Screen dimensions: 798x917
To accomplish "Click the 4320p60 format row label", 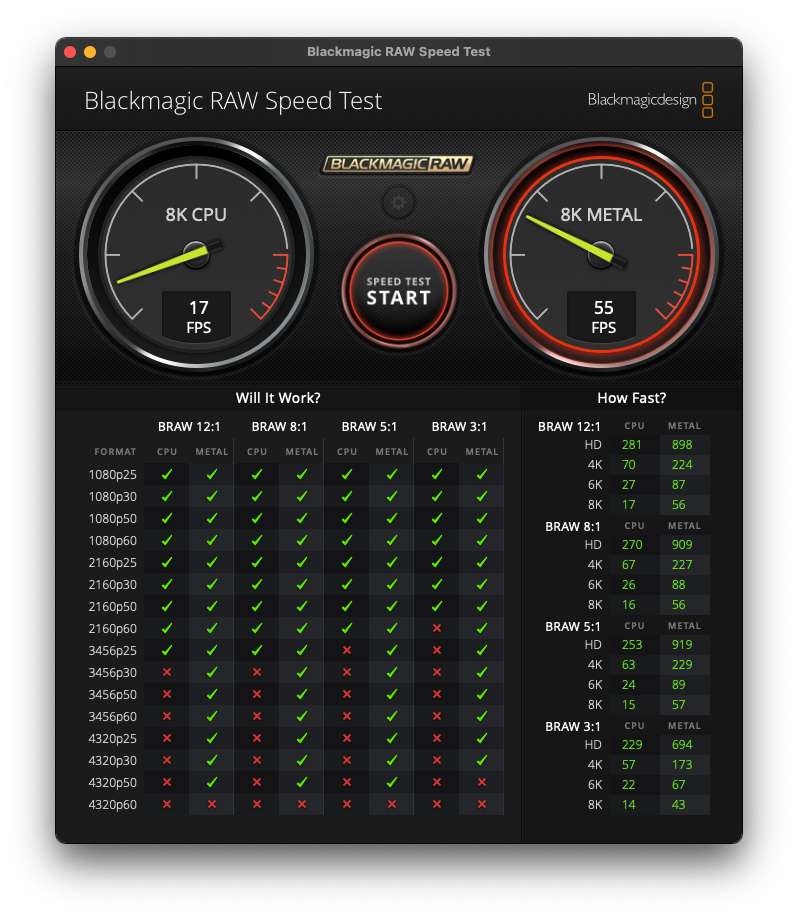I will point(112,804).
